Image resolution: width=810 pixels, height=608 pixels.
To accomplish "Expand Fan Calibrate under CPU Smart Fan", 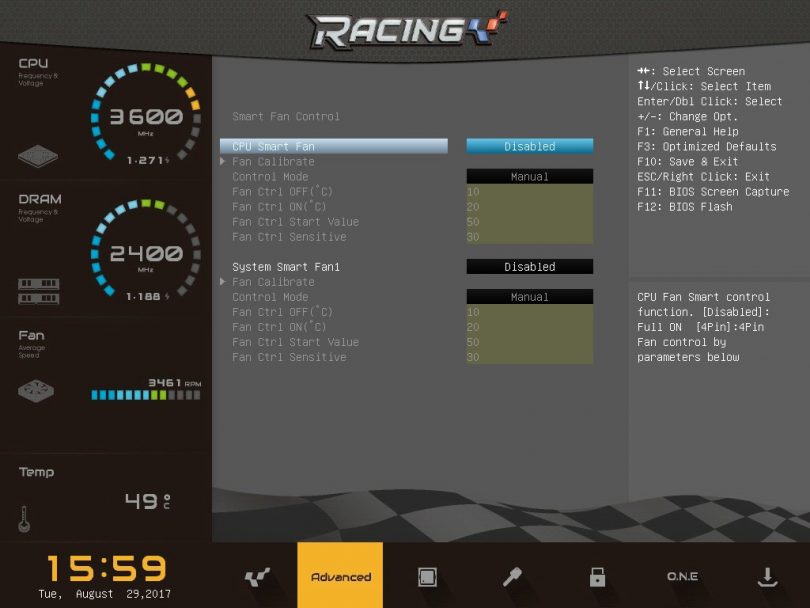I will (272, 162).
